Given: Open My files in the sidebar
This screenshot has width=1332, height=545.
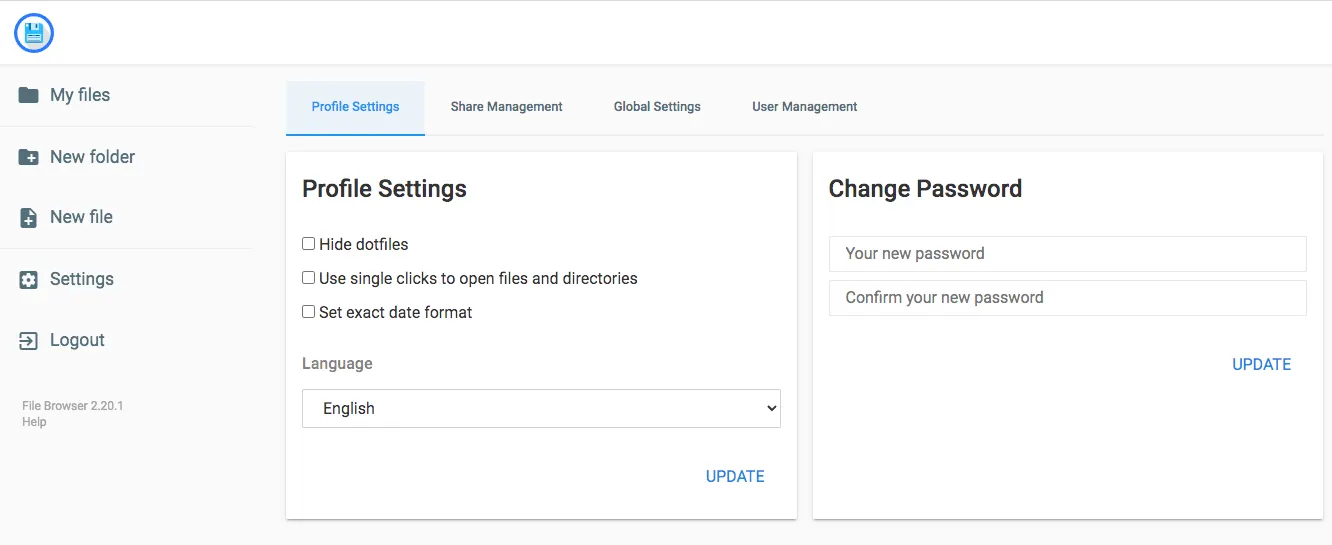Looking at the screenshot, I should [x=80, y=95].
